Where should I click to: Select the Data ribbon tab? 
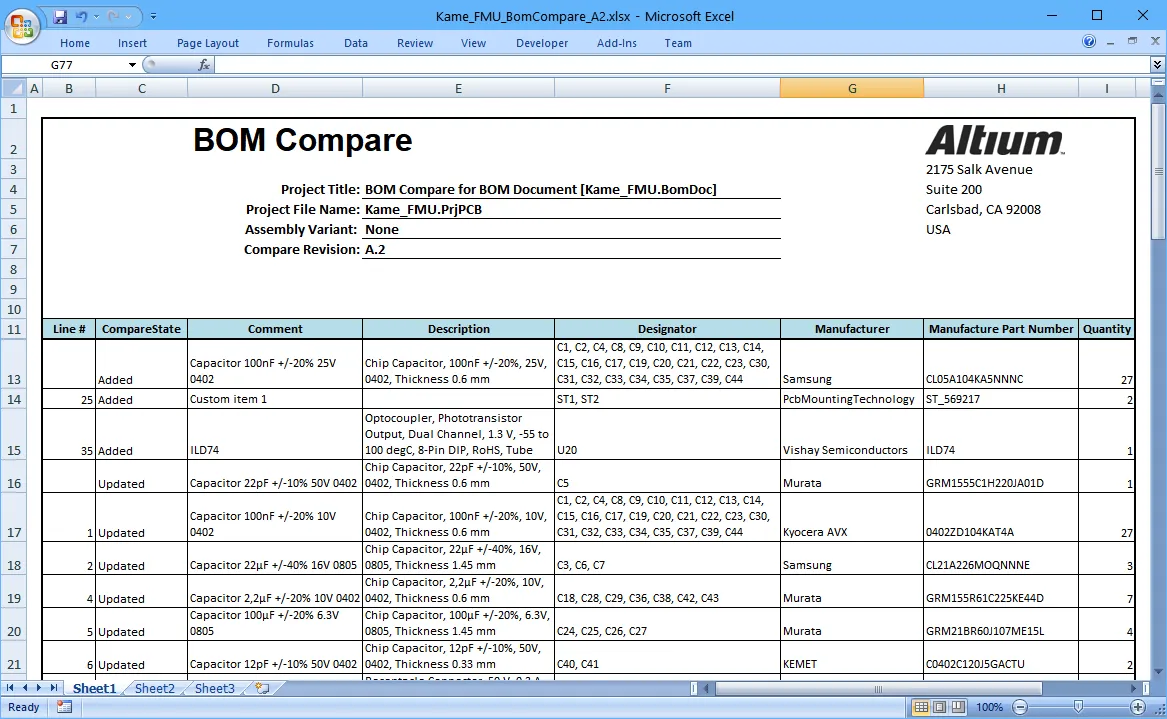tap(356, 43)
